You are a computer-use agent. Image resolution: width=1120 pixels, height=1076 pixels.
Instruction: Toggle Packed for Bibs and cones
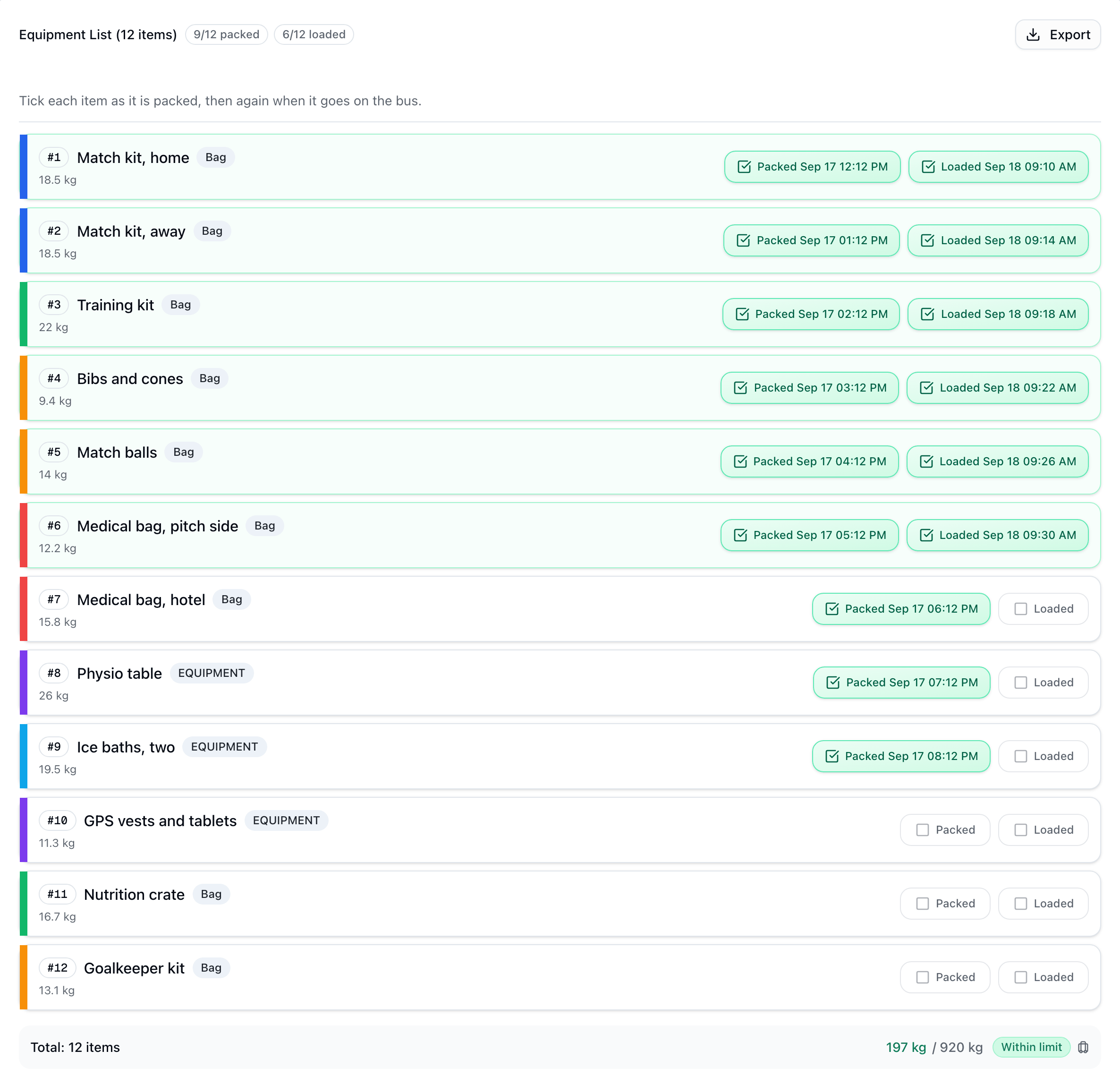810,388
